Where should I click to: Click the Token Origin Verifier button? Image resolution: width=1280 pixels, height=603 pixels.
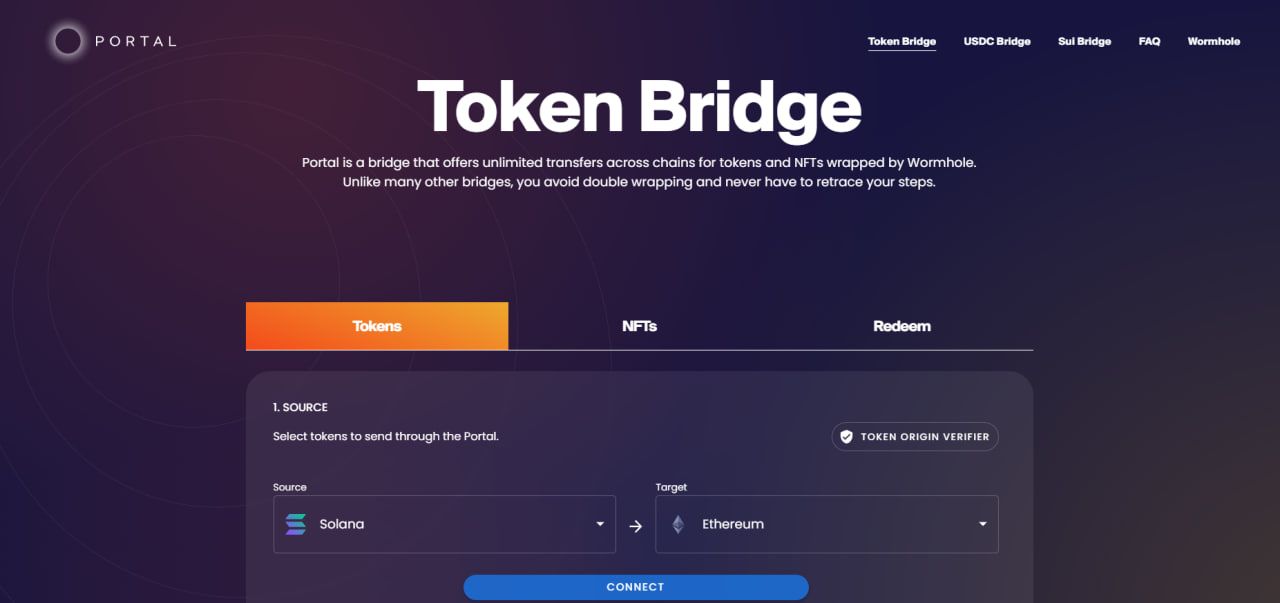coord(915,437)
